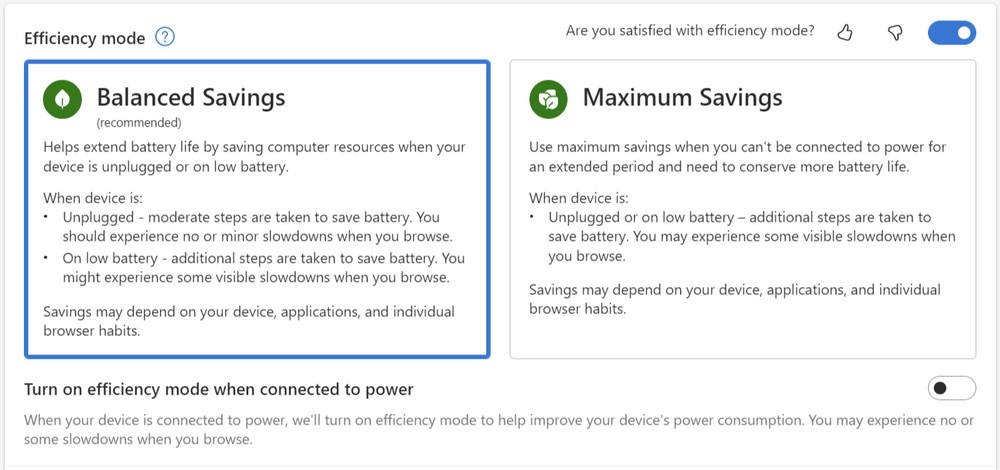The height and width of the screenshot is (470, 1000).
Task: Enable efficiency mode when connected to power
Action: 952,388
